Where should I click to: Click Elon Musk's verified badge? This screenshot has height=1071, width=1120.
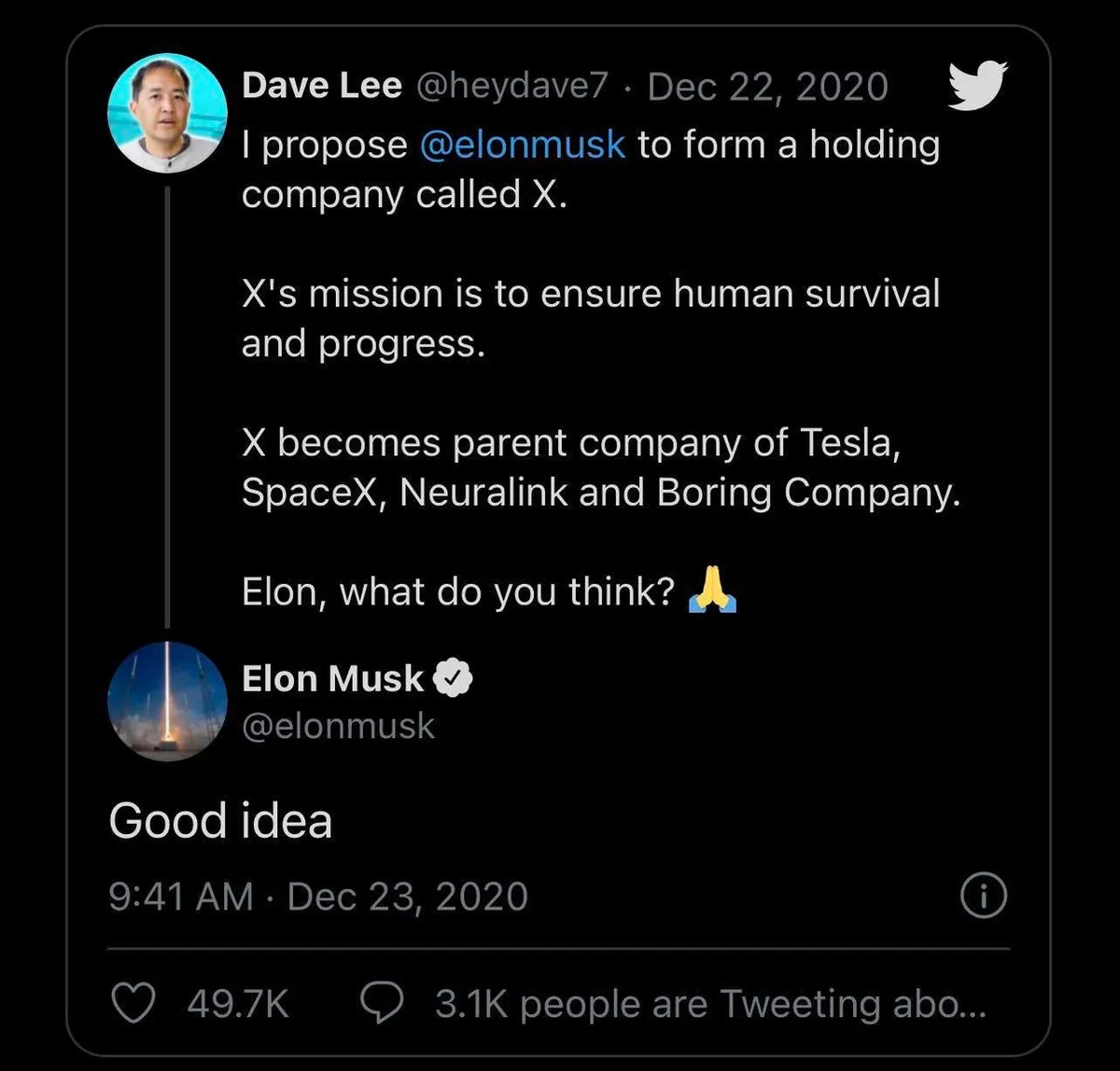pos(454,679)
